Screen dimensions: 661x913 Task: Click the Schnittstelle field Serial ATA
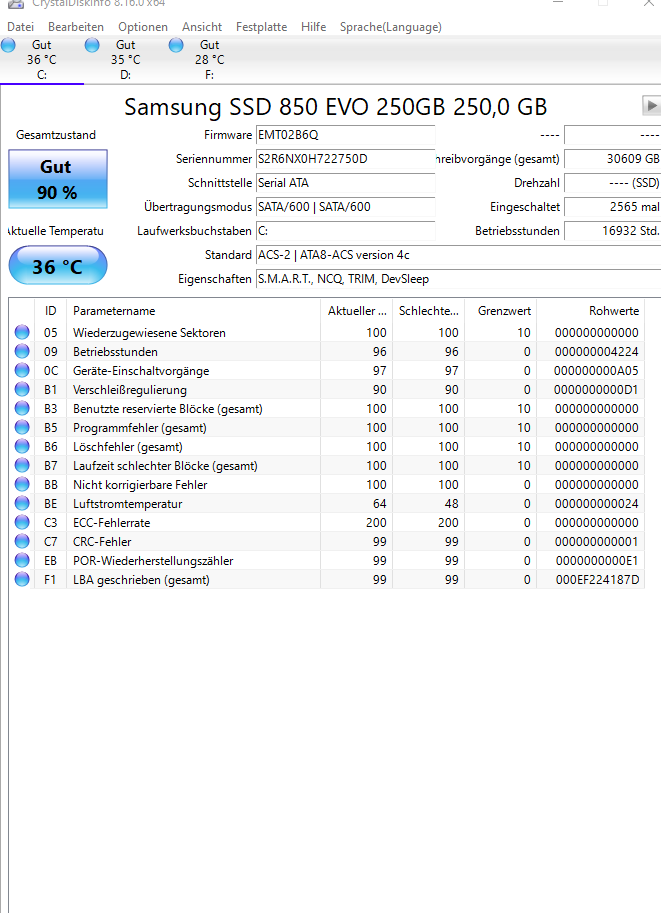click(345, 183)
